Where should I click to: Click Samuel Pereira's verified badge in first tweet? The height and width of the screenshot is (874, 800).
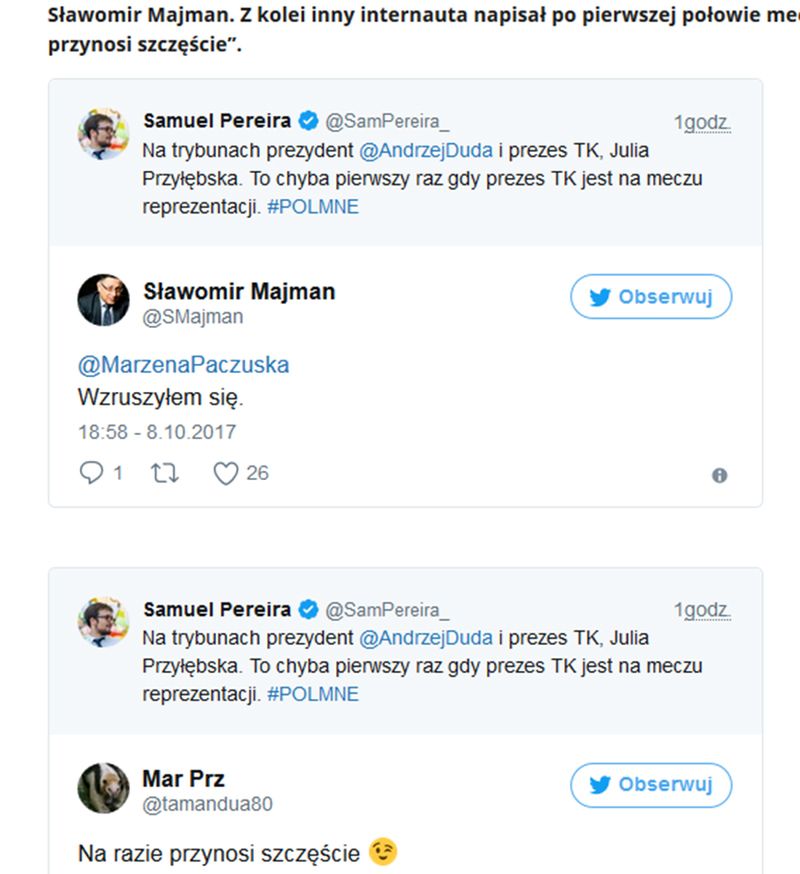coord(308,121)
